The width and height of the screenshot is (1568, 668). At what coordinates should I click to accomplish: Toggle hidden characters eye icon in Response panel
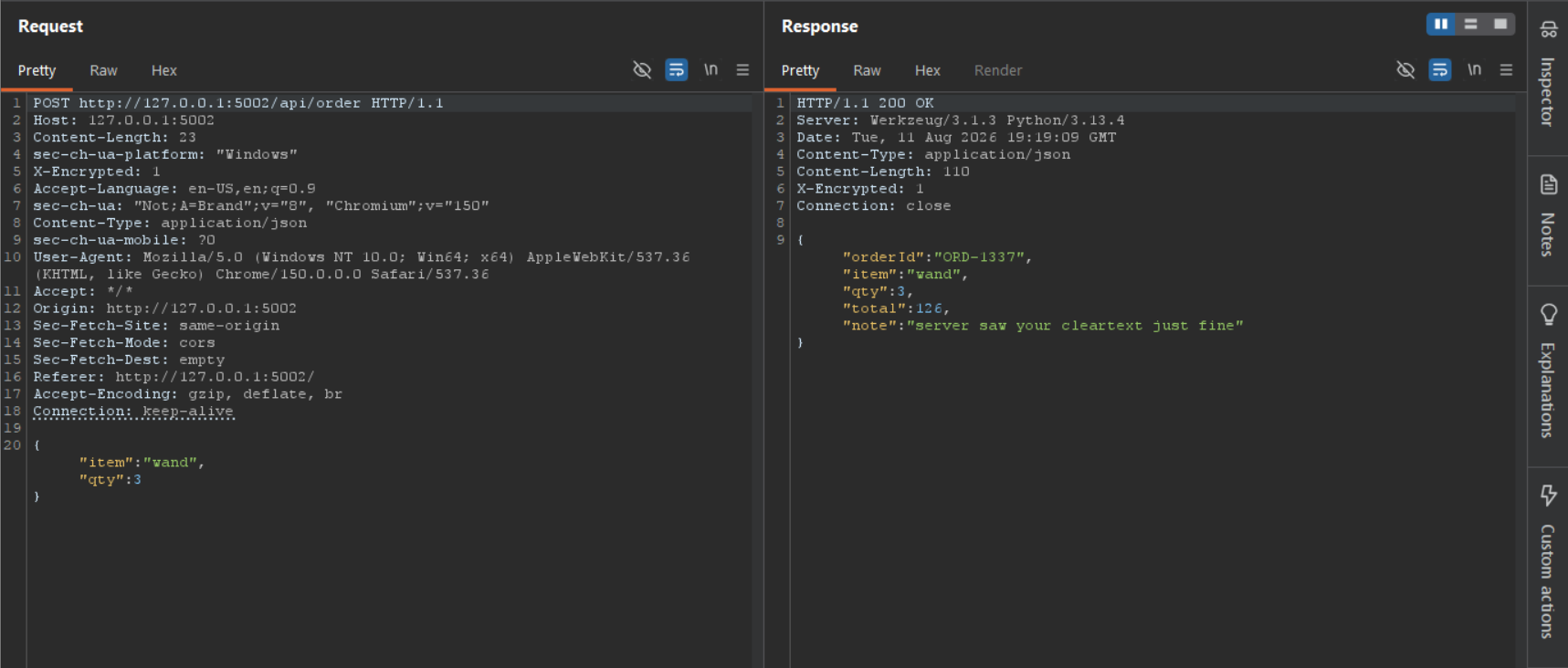[1405, 70]
